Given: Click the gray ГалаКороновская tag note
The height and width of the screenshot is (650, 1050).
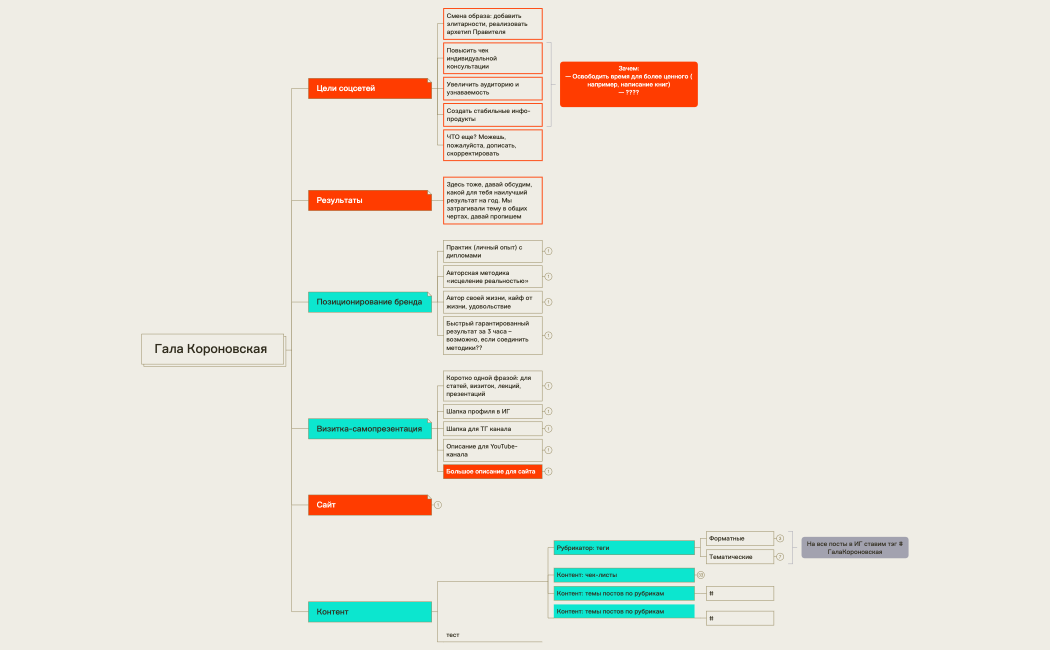Looking at the screenshot, I should click(854, 547).
